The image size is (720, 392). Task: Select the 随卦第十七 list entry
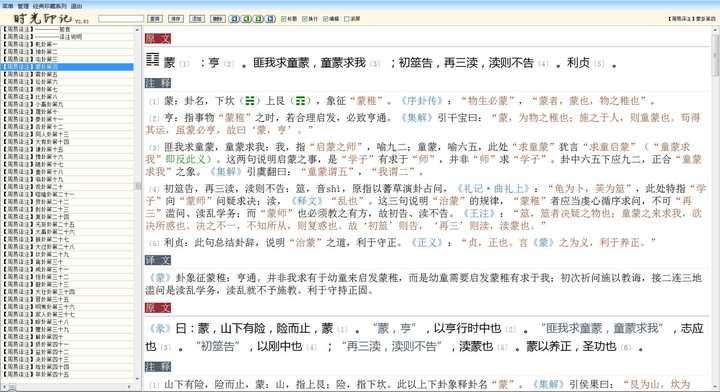point(67,164)
